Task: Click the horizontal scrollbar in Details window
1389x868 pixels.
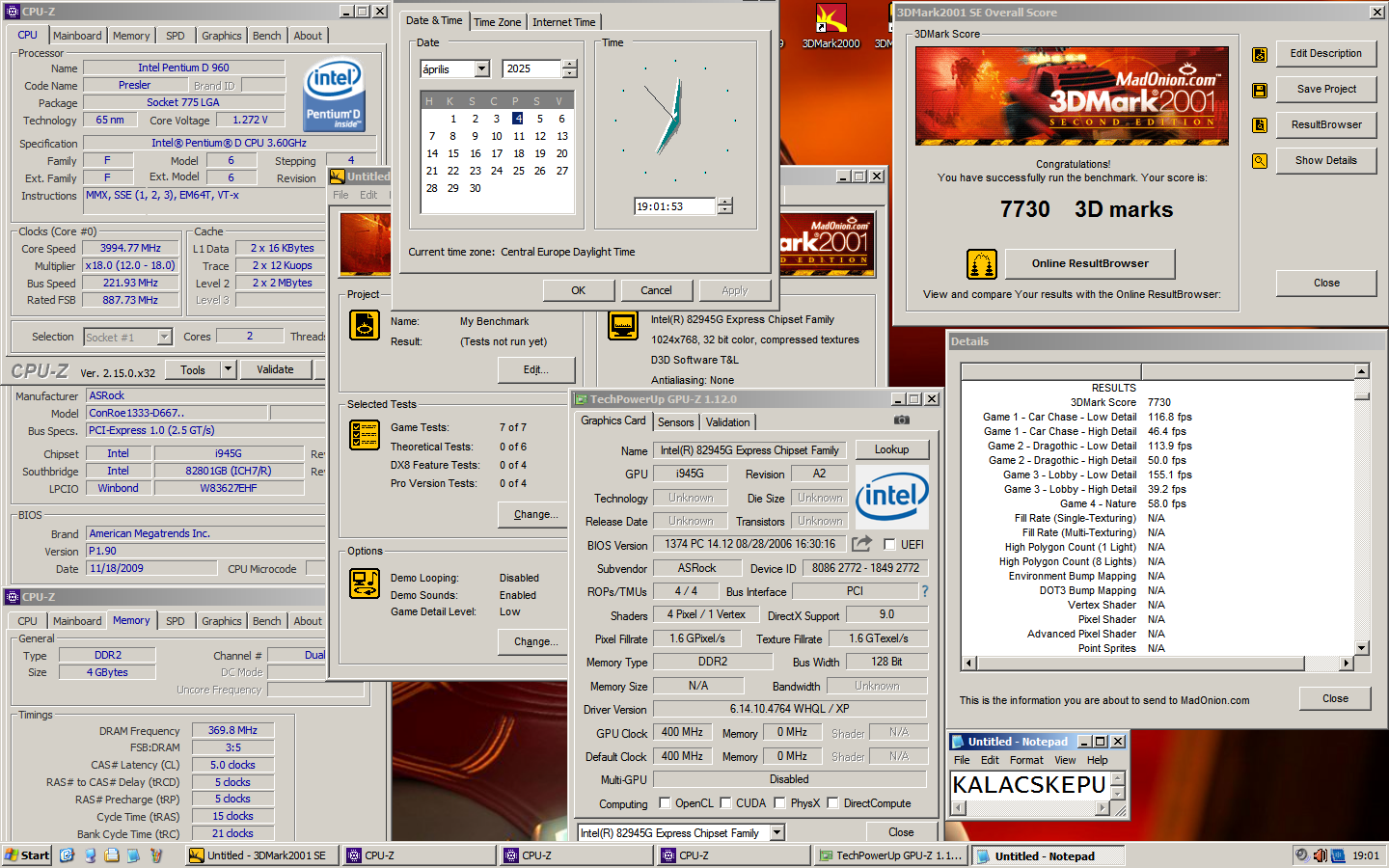Action: click(x=1158, y=664)
